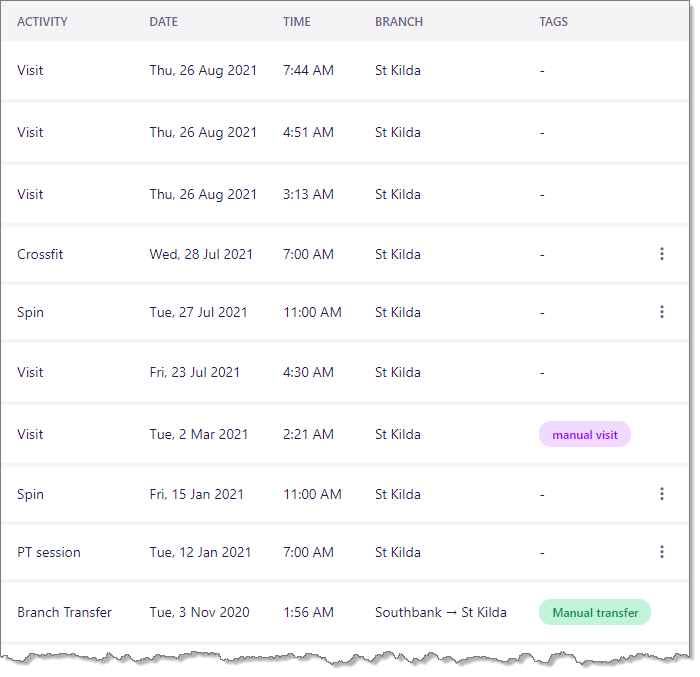This screenshot has height=677, width=700.
Task: Select the Visit row at 7:44 AM
Action: [x=345, y=71]
